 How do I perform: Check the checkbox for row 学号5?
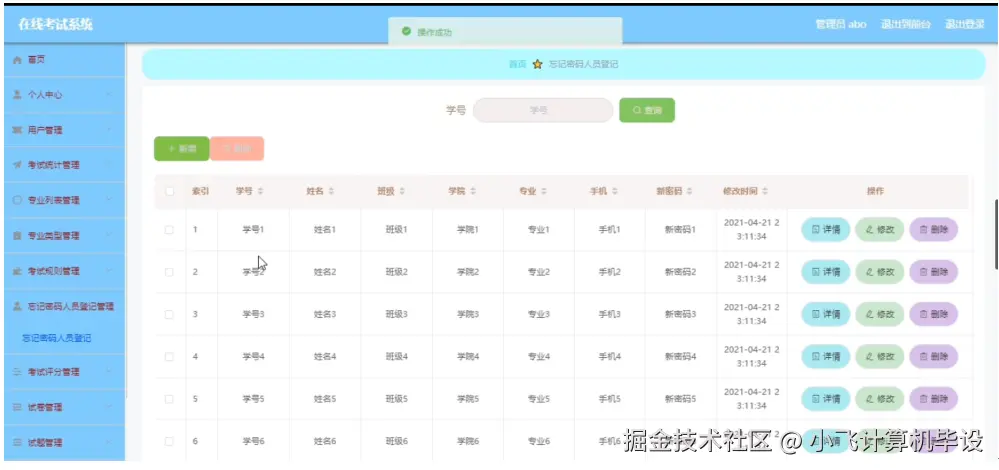pyautogui.click(x=169, y=399)
